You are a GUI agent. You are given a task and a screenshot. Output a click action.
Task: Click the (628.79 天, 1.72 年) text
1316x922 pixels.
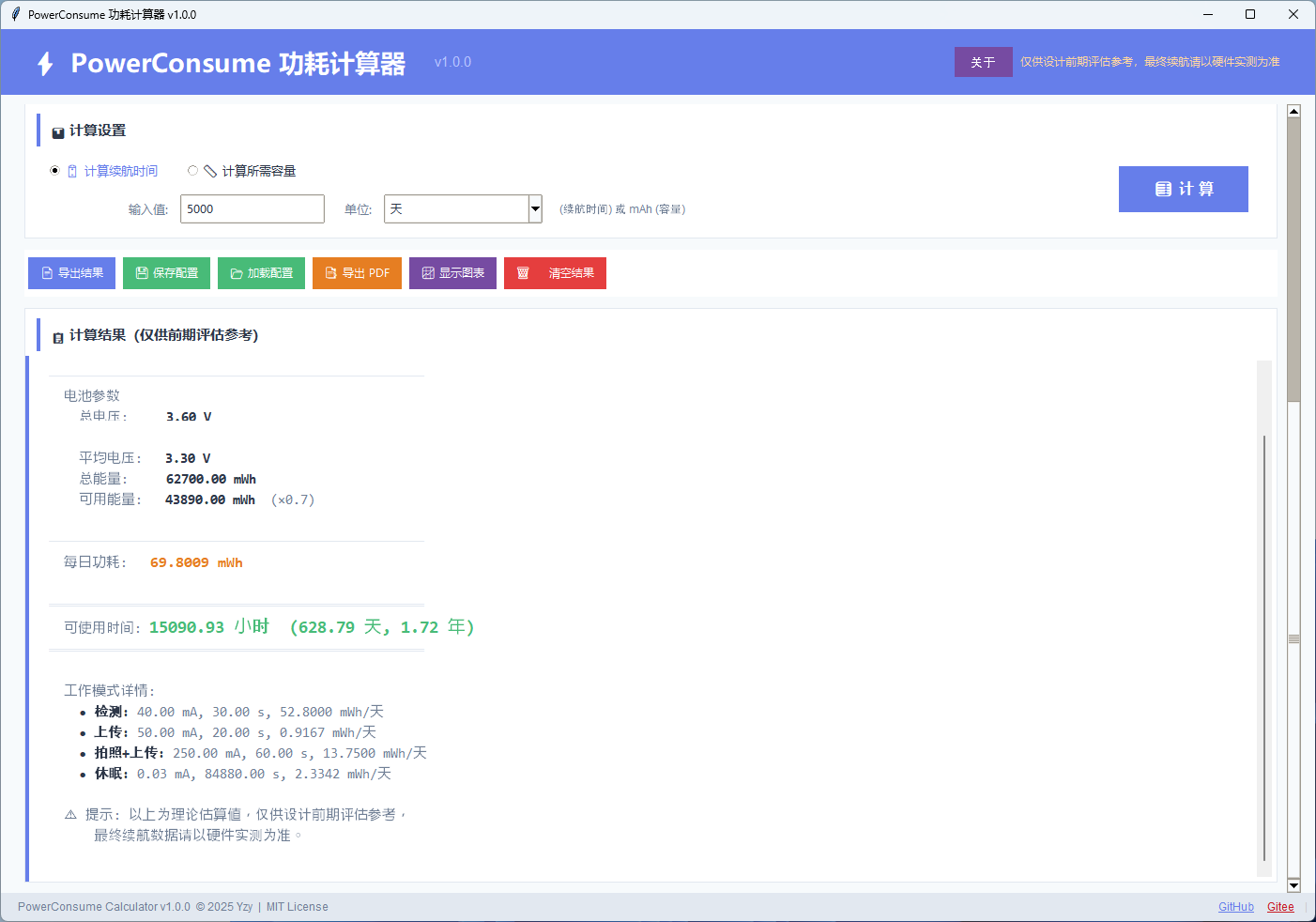(382, 627)
